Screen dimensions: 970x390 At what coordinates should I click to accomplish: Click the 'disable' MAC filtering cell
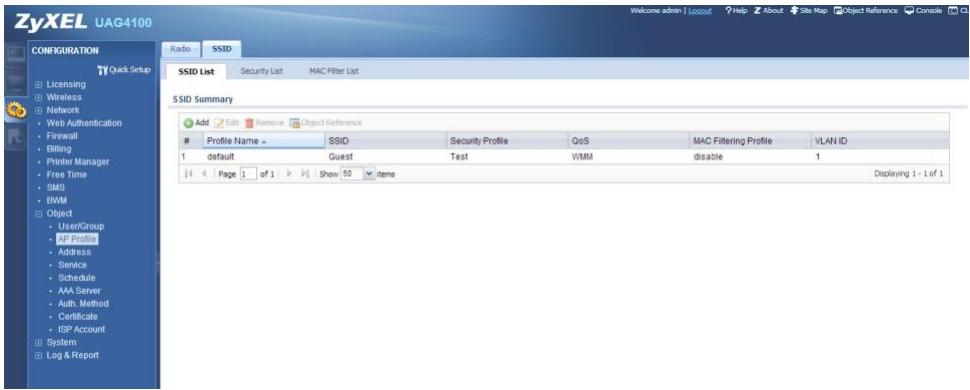(750, 157)
